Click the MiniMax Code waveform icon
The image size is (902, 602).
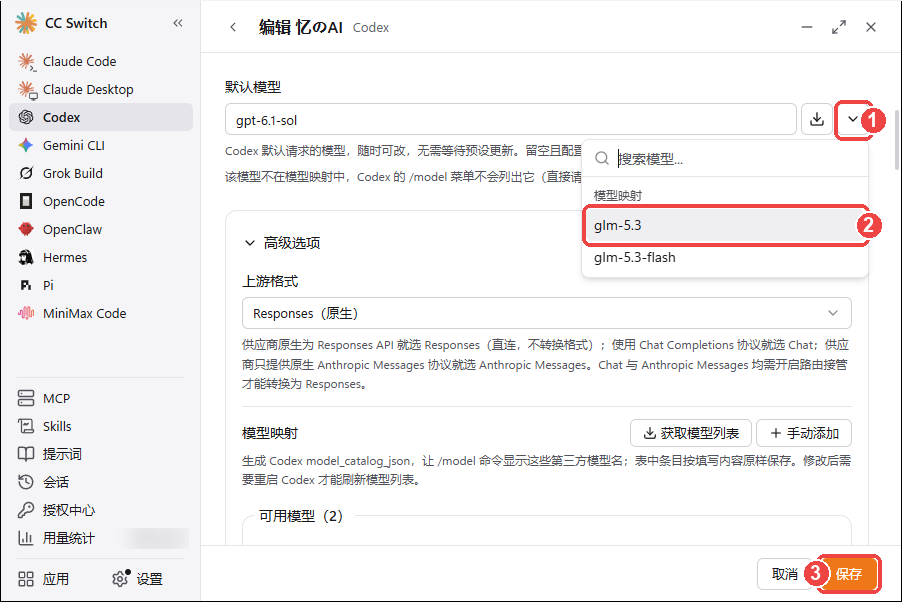[26, 313]
